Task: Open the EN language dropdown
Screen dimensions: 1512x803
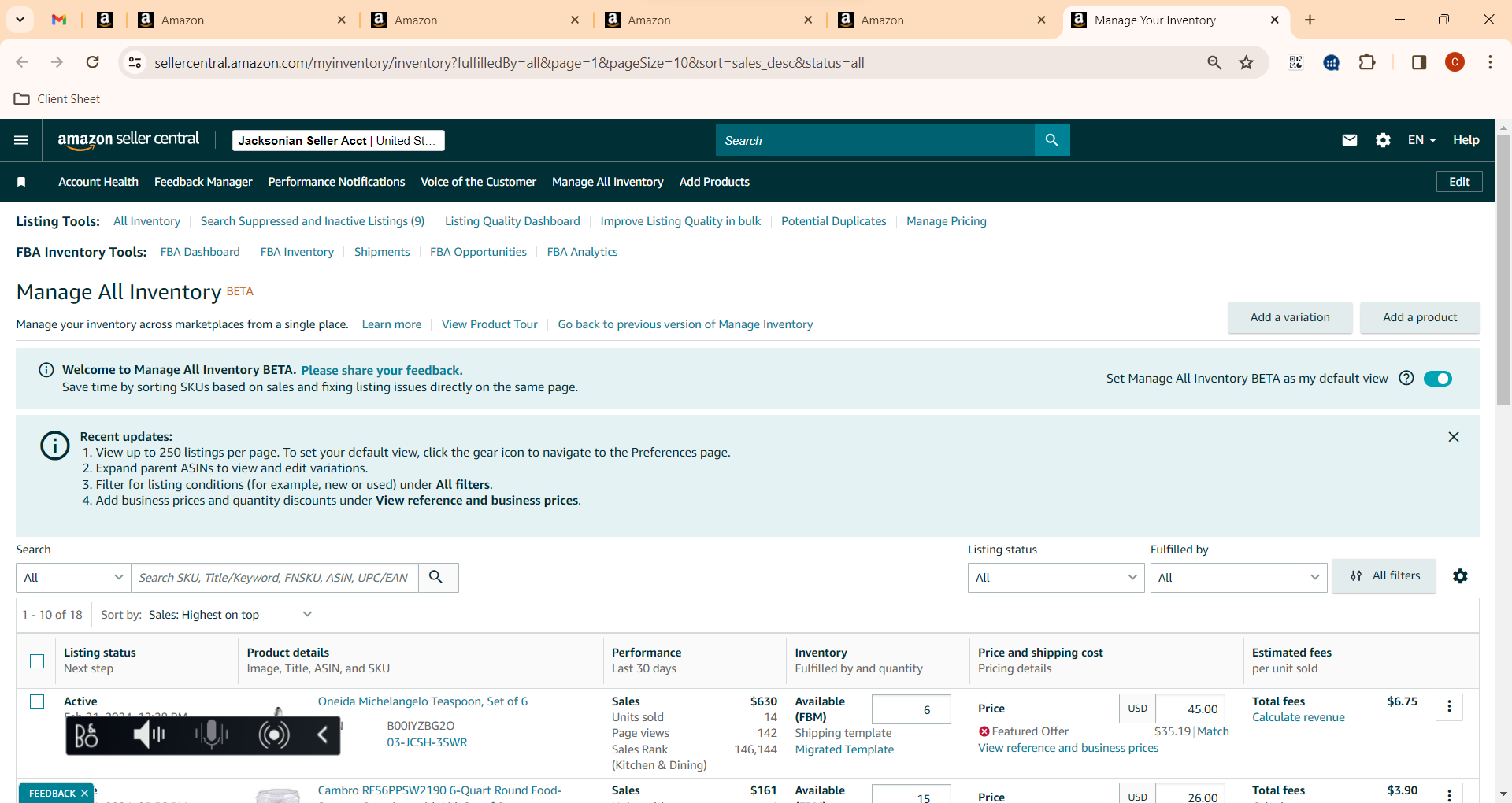Action: [1422, 140]
